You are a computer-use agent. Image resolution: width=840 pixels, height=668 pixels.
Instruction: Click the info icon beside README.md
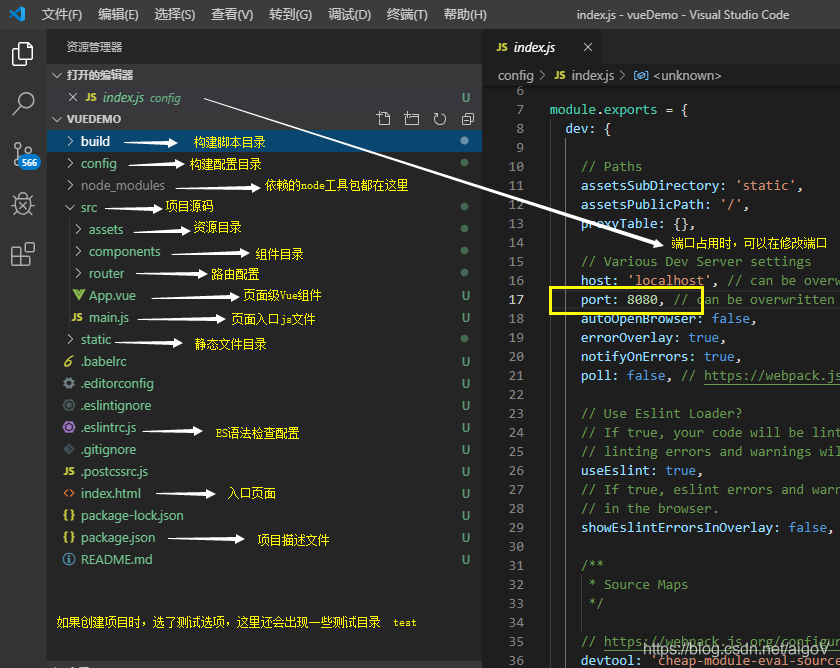(x=69, y=559)
